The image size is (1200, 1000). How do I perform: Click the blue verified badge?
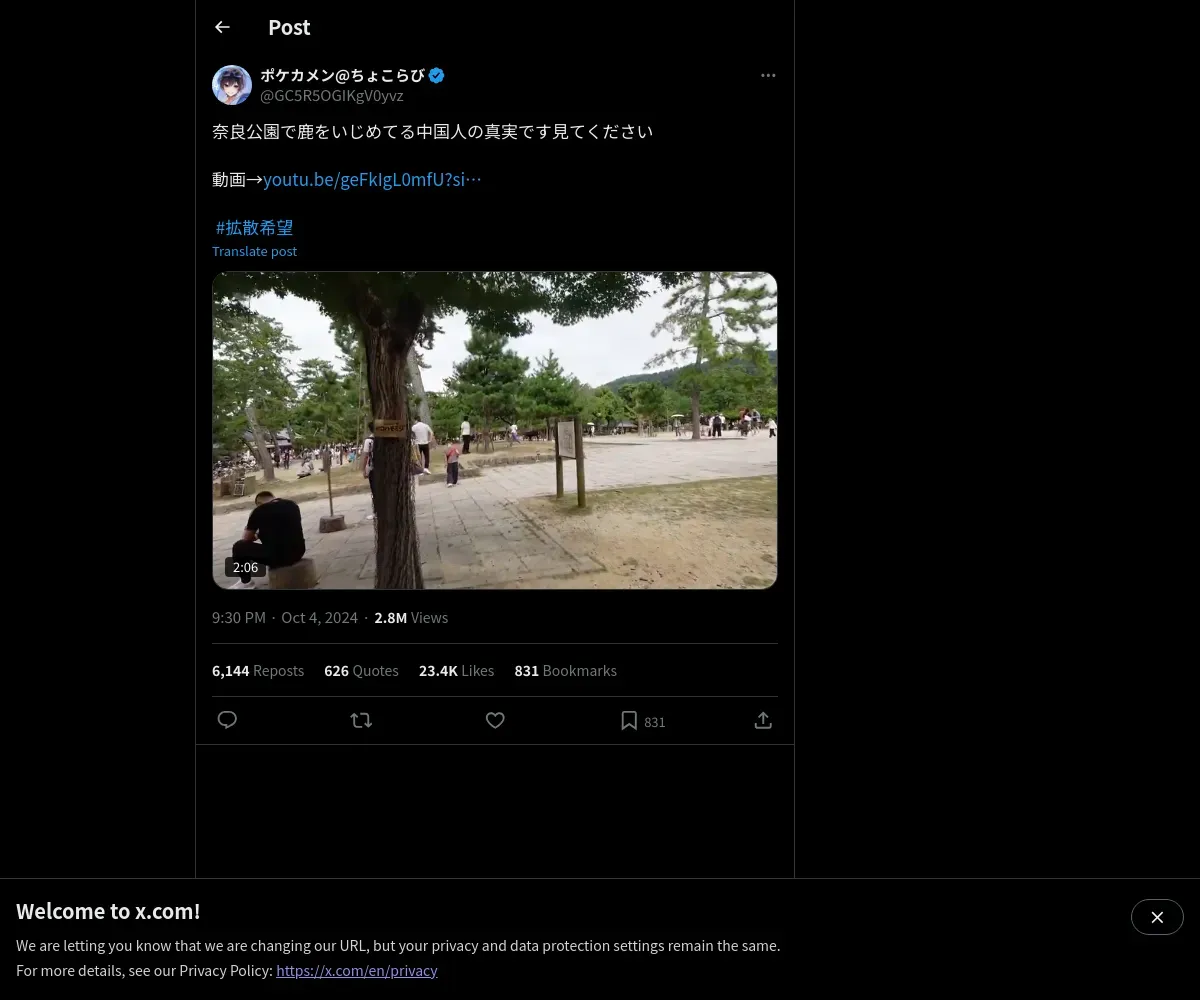(437, 75)
